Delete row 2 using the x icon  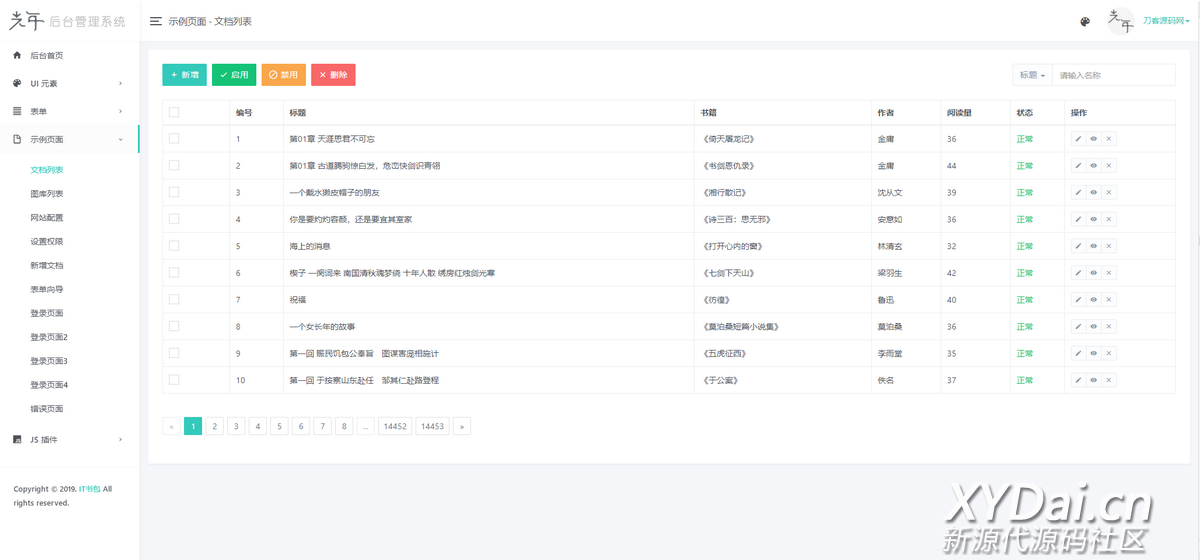coord(1109,165)
